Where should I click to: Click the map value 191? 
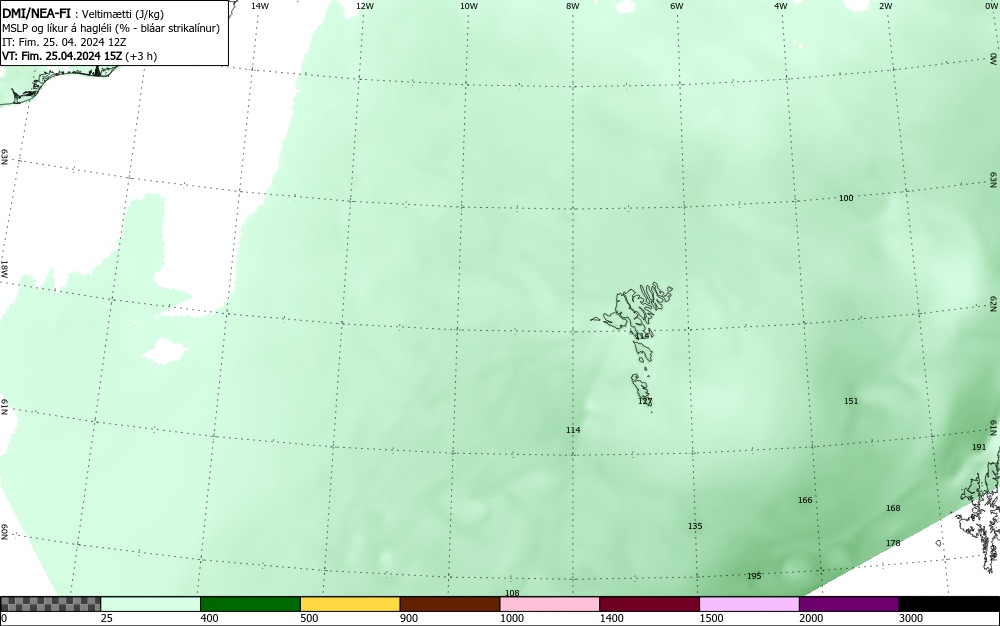(979, 447)
